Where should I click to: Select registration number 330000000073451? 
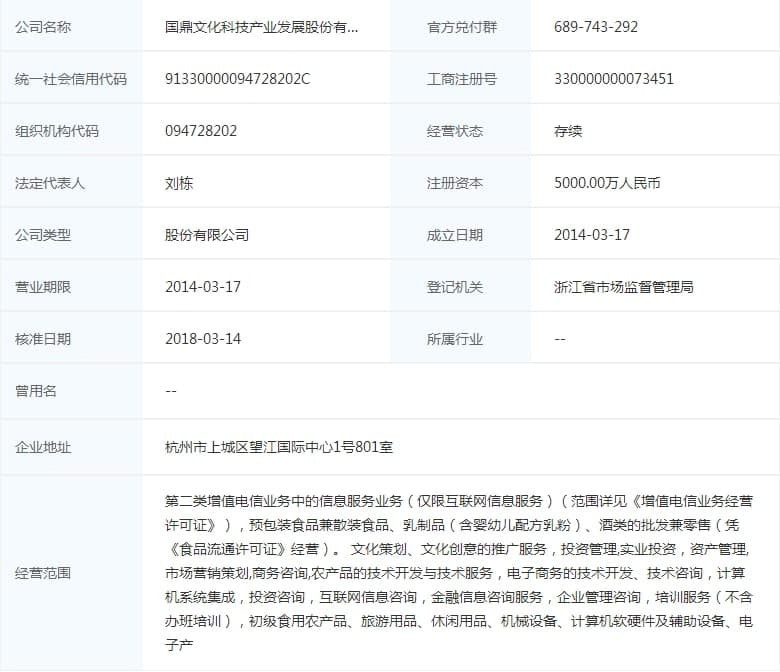(614, 79)
